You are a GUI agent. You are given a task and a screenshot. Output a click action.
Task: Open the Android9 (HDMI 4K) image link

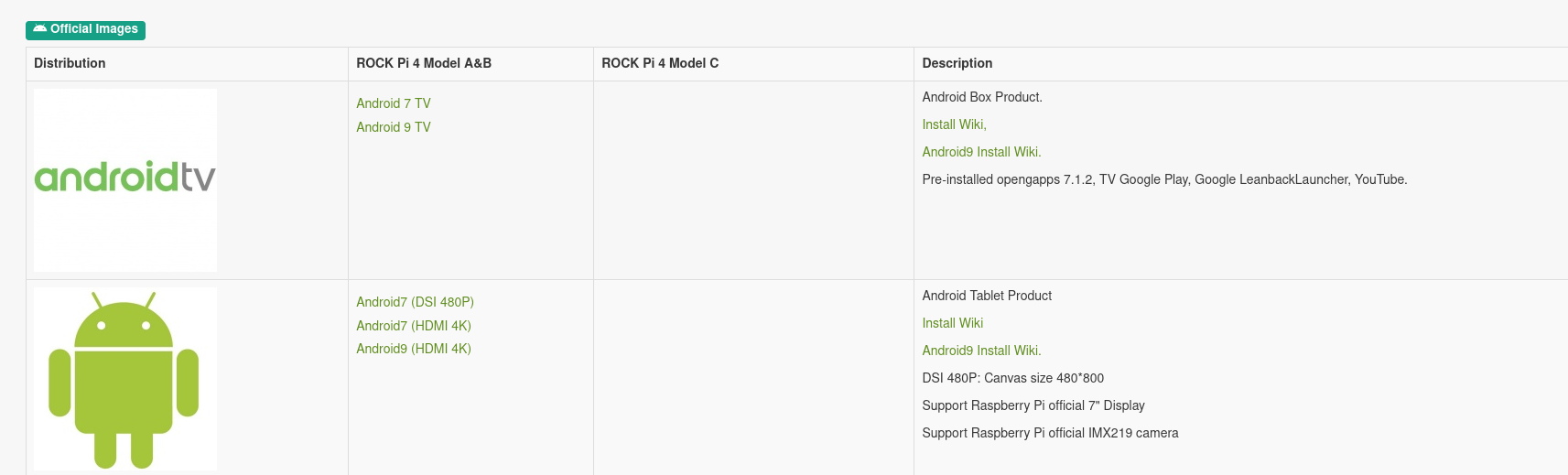click(414, 349)
